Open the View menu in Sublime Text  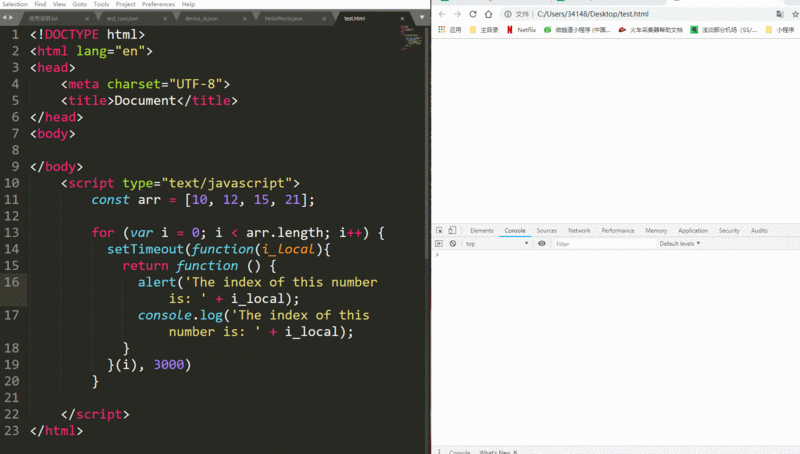59,4
